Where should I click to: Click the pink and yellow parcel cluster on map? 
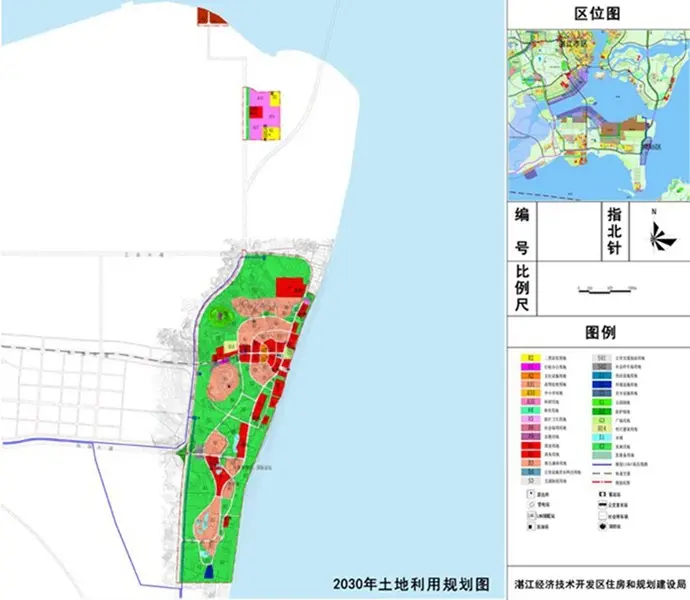(x=262, y=115)
